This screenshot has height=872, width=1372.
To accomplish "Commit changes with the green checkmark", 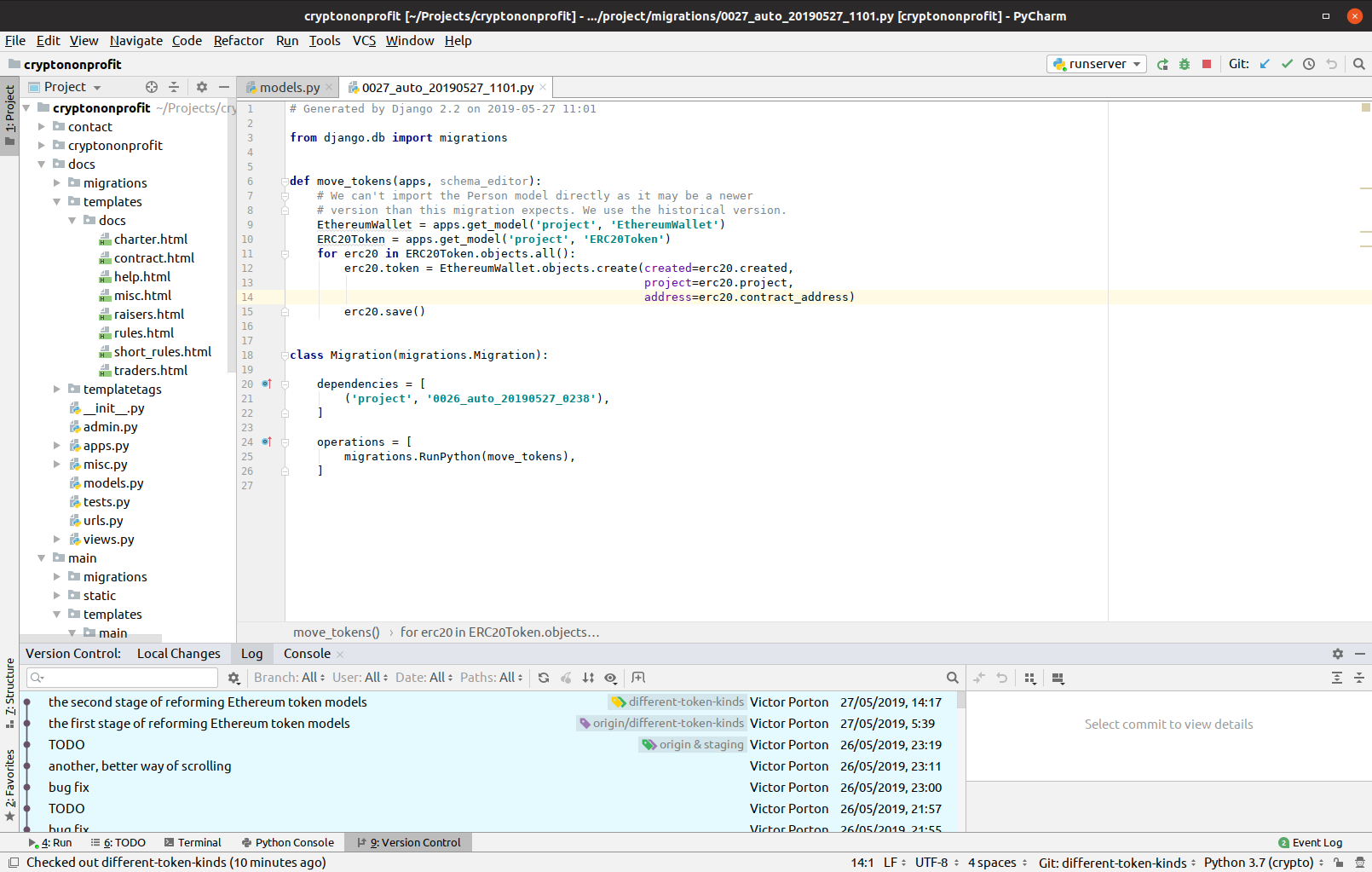I will point(1287,64).
